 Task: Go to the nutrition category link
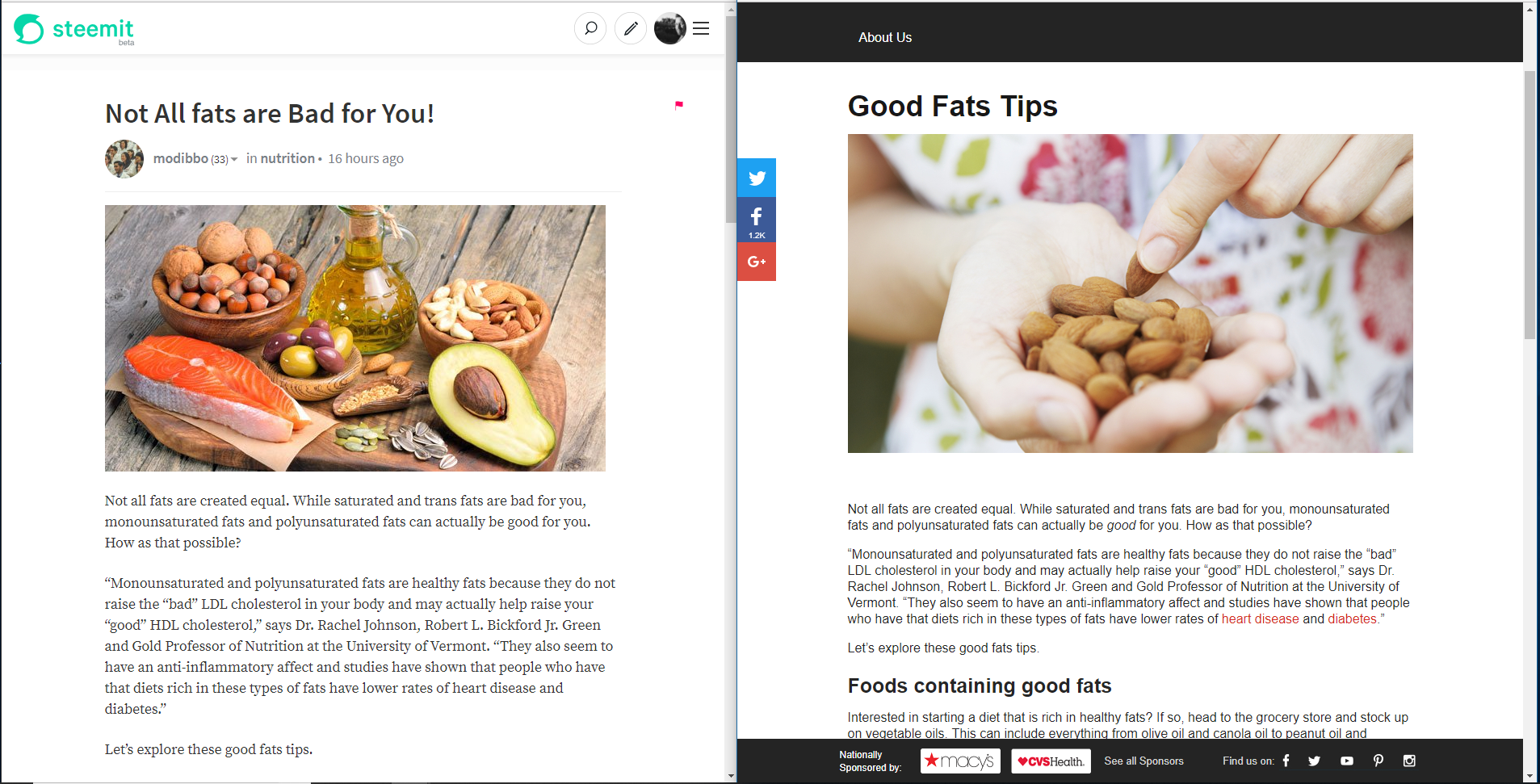(287, 158)
